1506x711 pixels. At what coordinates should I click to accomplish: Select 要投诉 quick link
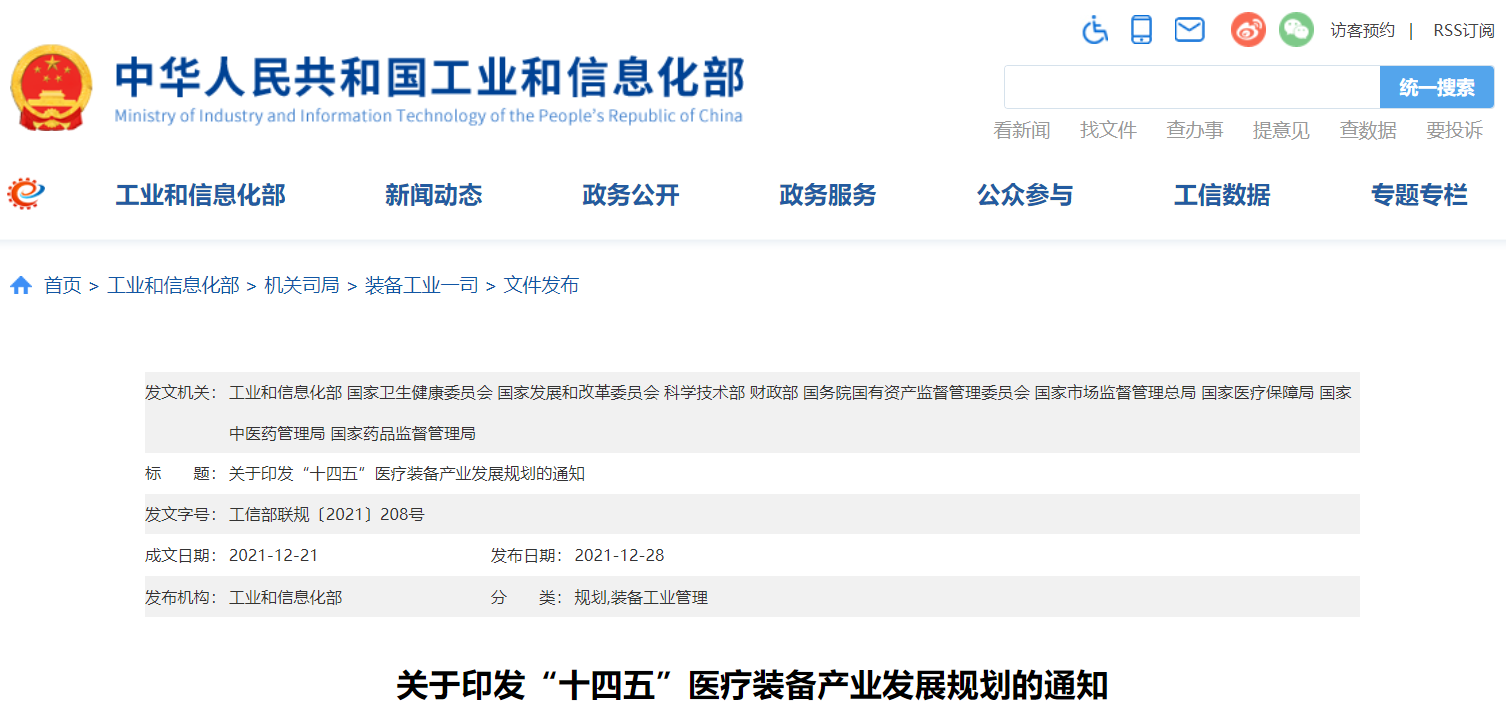(1454, 130)
